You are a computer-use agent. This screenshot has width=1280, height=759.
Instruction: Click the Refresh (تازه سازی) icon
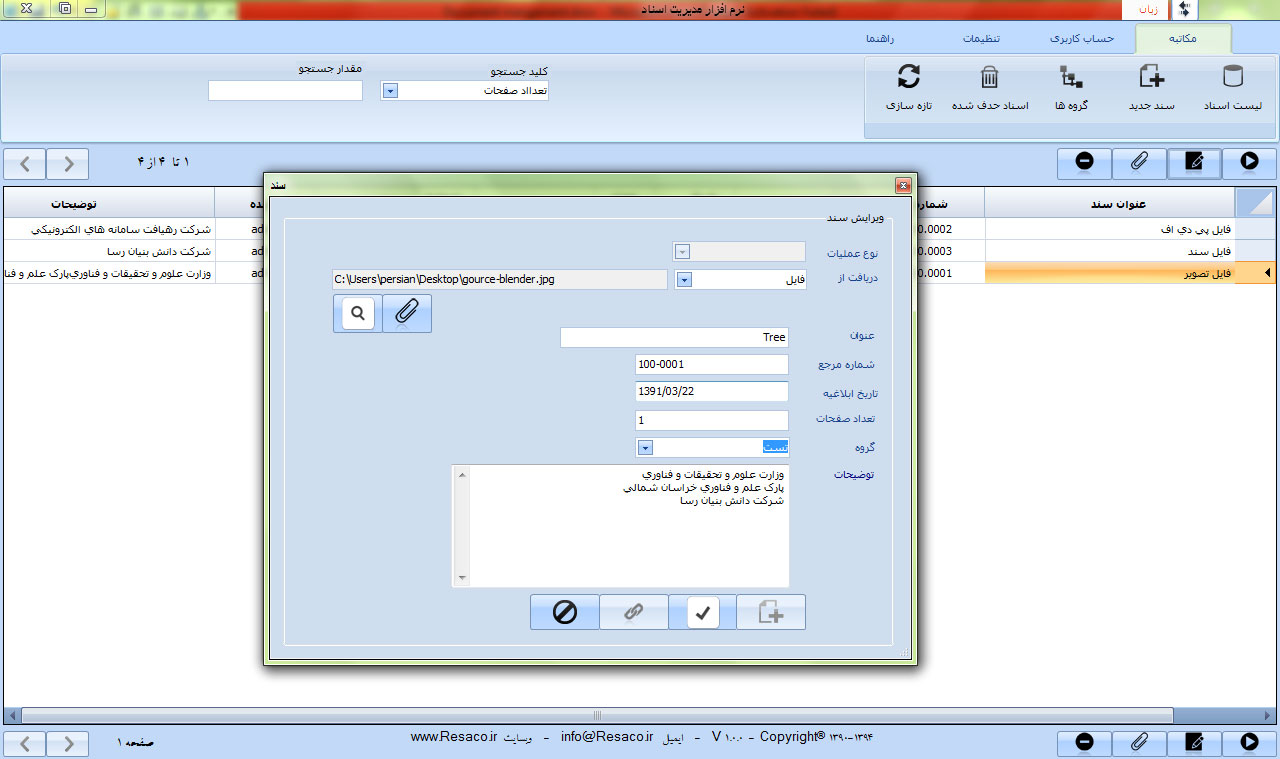point(908,79)
